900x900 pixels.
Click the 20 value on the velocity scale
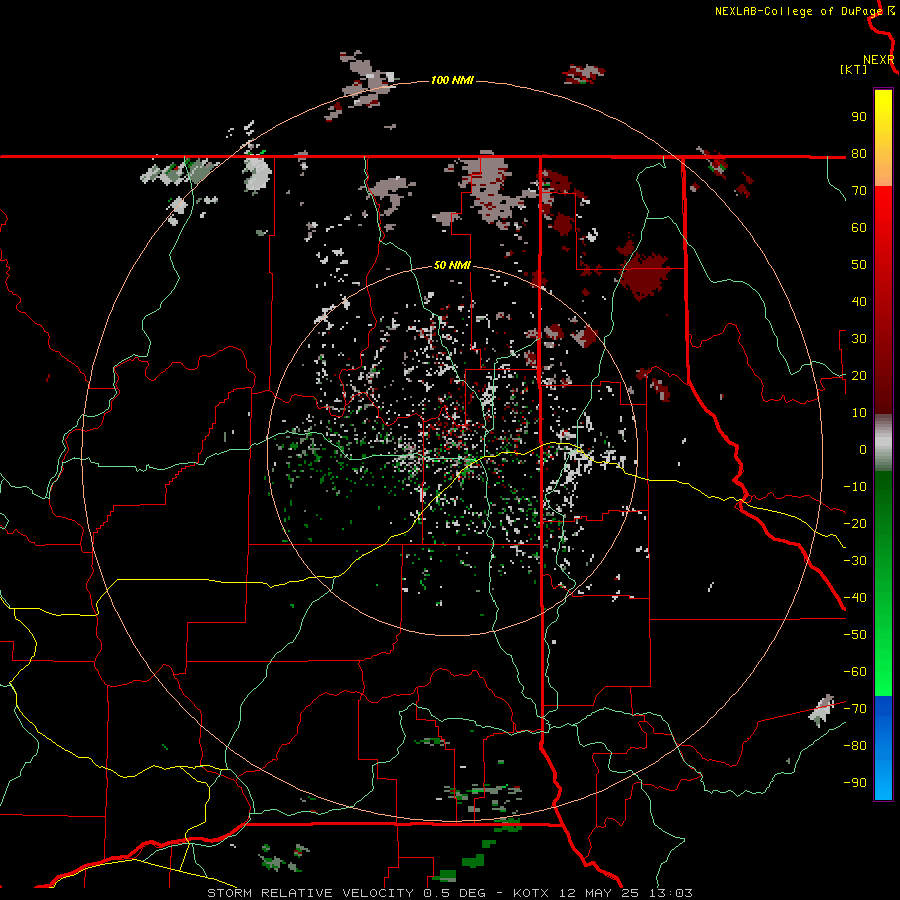[x=859, y=375]
